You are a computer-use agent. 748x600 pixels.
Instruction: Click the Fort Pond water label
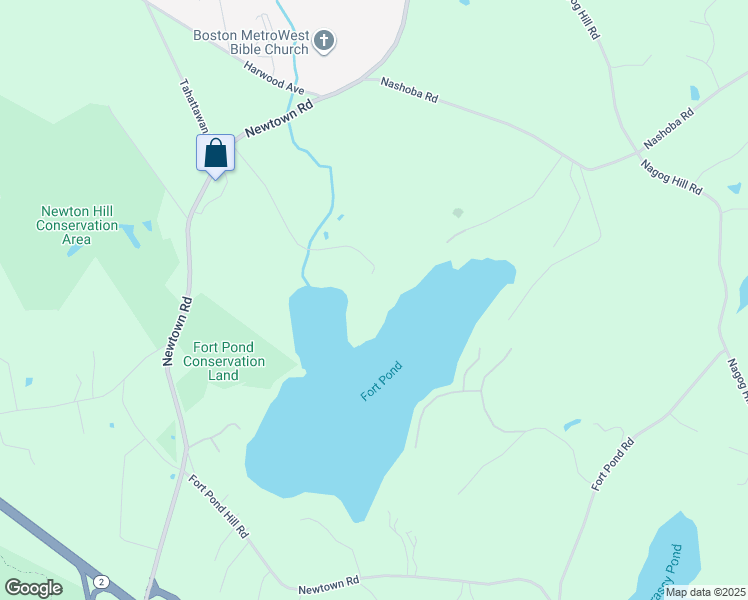(381, 381)
